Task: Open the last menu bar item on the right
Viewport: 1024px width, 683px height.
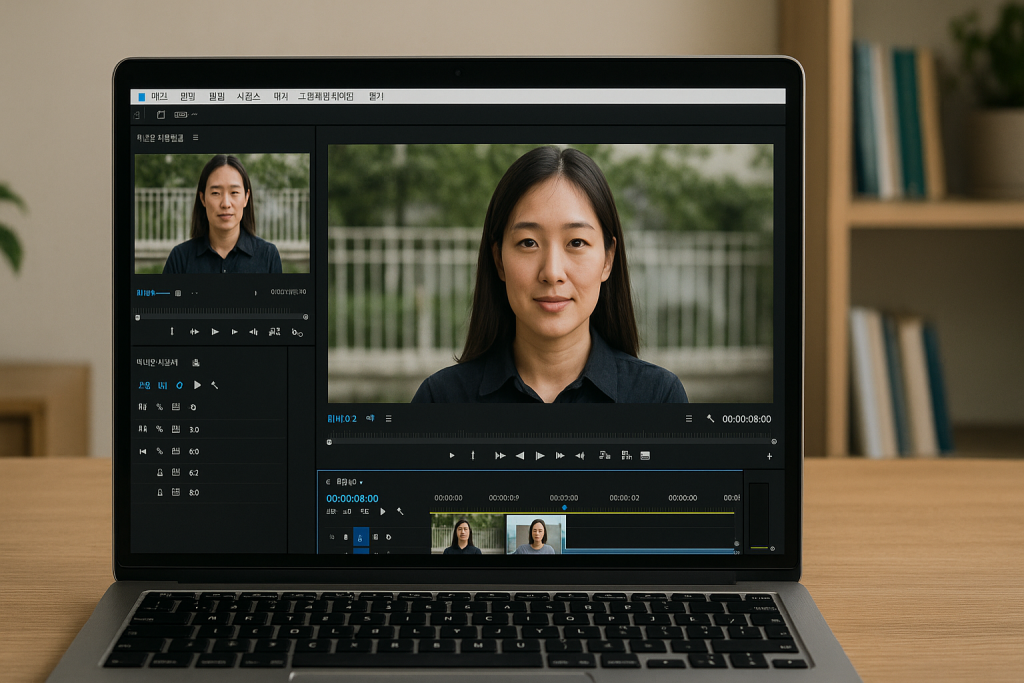Action: coord(376,97)
